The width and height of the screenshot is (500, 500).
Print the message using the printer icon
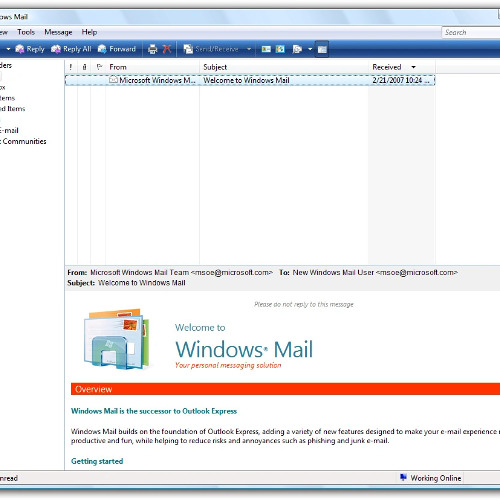tap(152, 49)
